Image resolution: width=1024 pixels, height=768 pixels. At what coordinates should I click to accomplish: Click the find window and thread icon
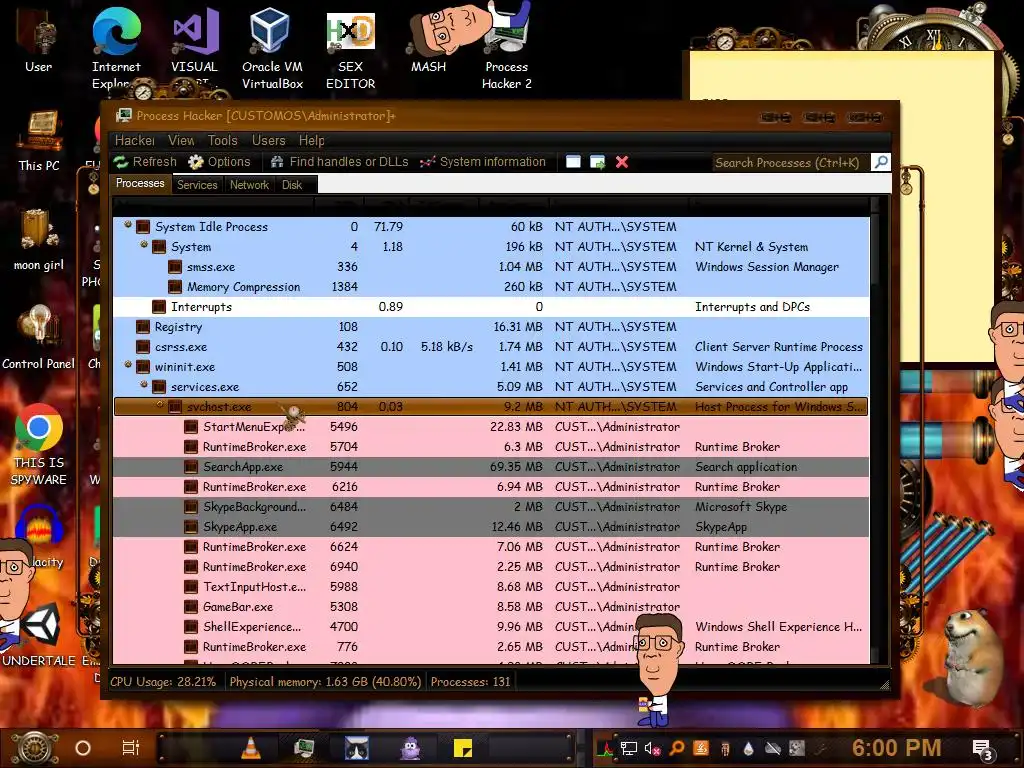(597, 162)
